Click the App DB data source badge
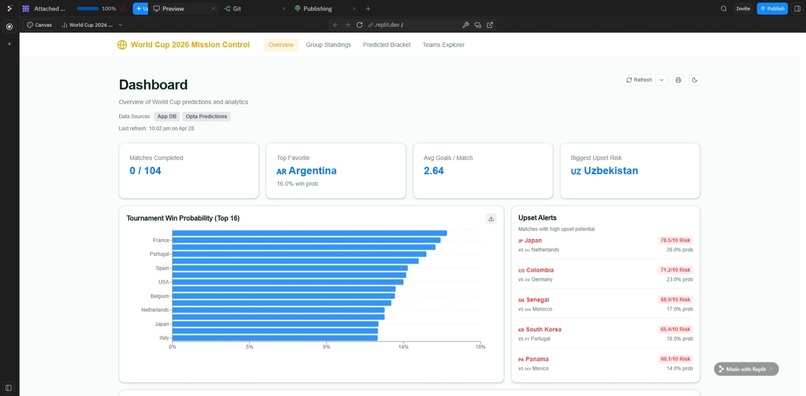This screenshot has height=396, width=806. coord(167,116)
